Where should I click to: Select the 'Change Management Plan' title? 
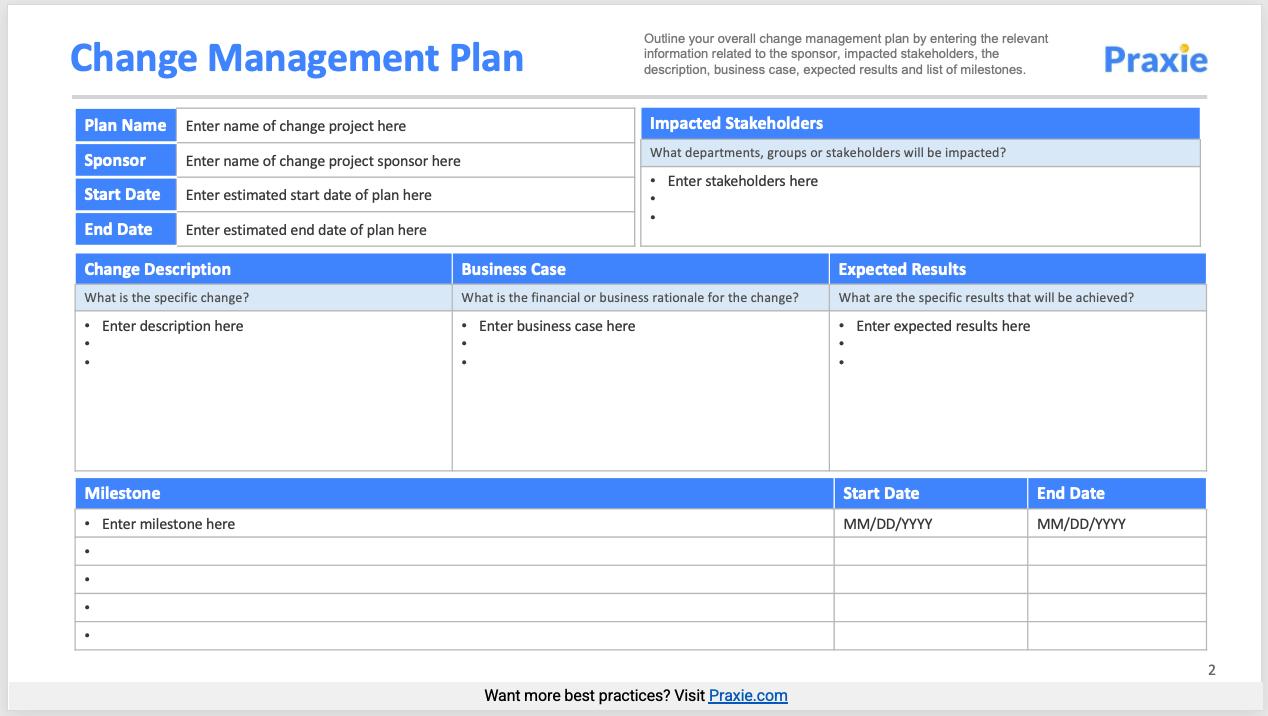click(297, 57)
